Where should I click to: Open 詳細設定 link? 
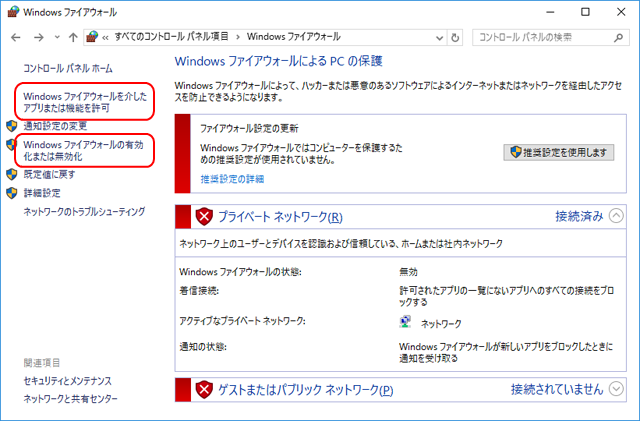coord(42,193)
